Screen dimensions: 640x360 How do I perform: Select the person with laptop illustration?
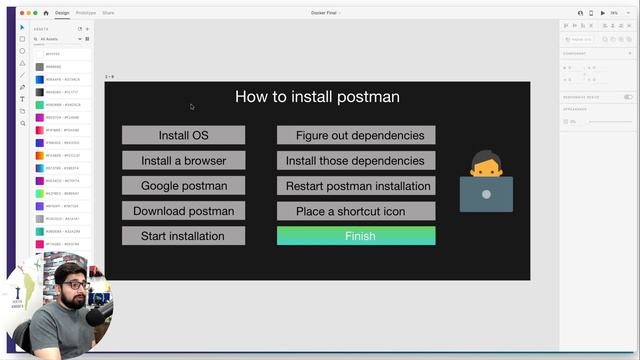[x=486, y=181]
